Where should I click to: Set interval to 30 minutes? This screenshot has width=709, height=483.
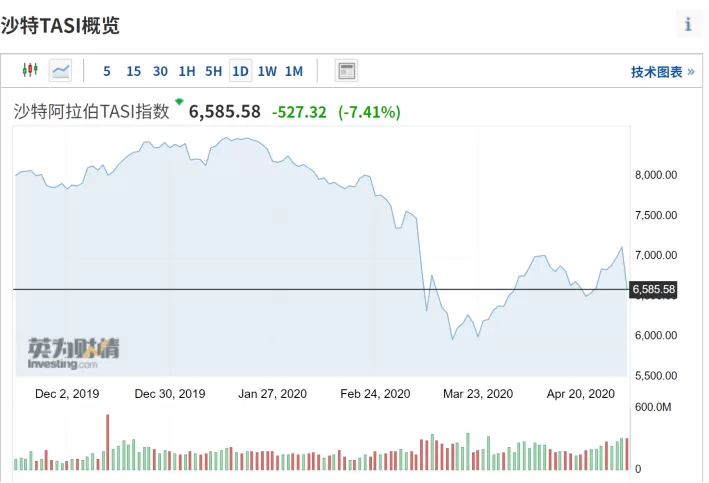tap(160, 71)
